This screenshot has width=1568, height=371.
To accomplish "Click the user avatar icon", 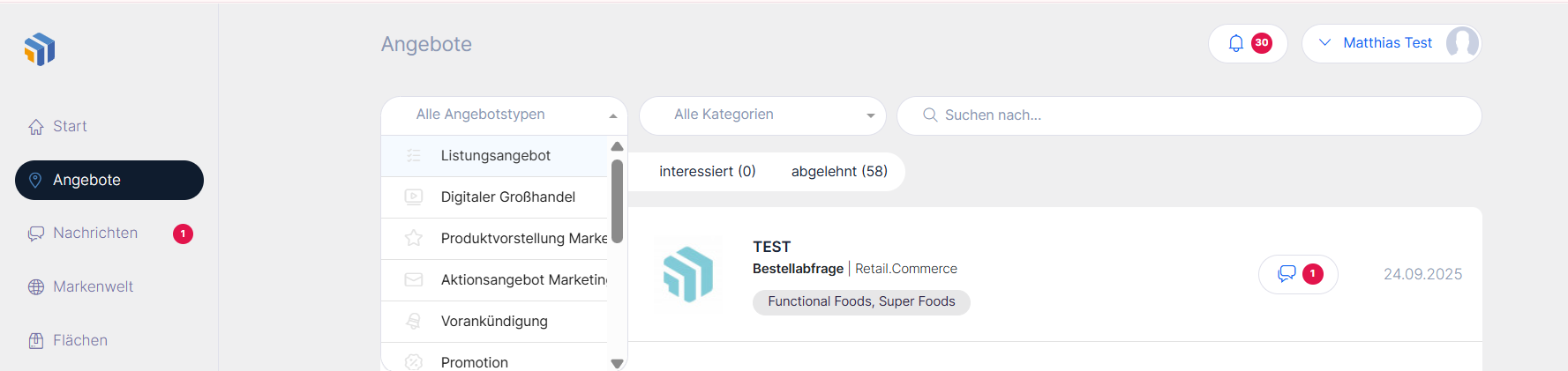I will (1462, 43).
